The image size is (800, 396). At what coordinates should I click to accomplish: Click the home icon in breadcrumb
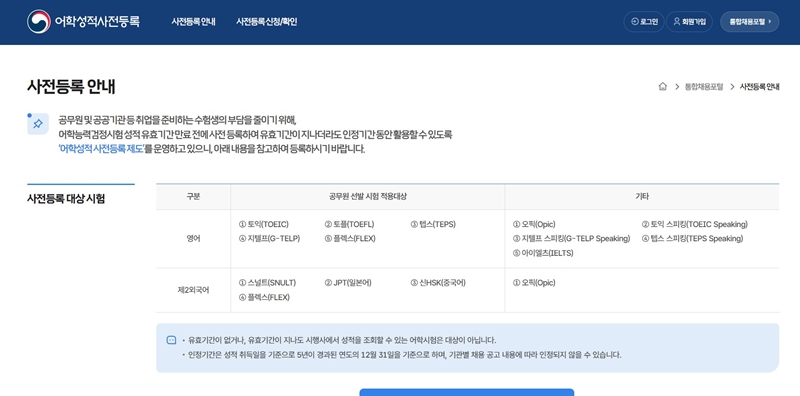click(x=663, y=87)
